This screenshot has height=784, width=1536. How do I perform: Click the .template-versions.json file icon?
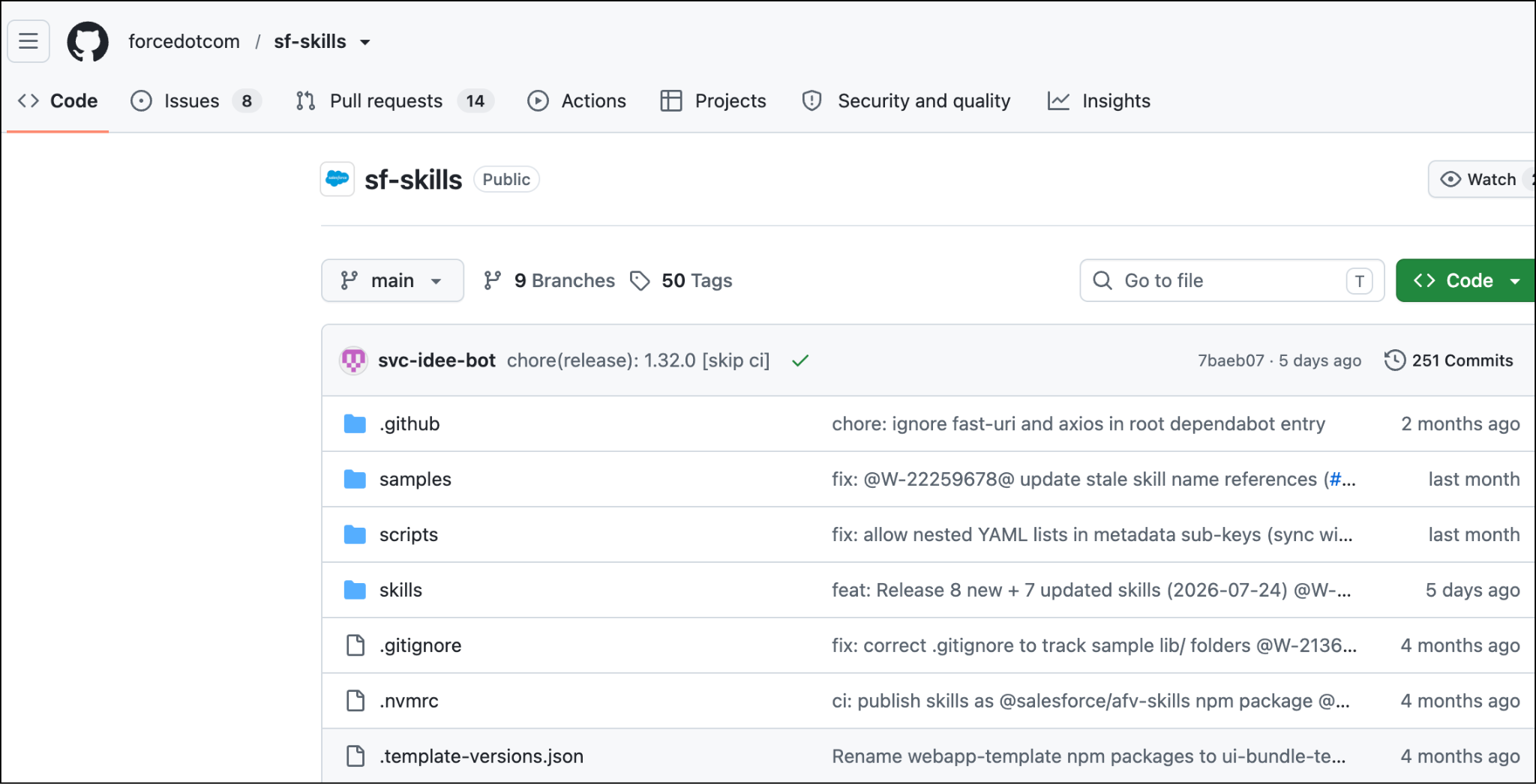click(355, 756)
